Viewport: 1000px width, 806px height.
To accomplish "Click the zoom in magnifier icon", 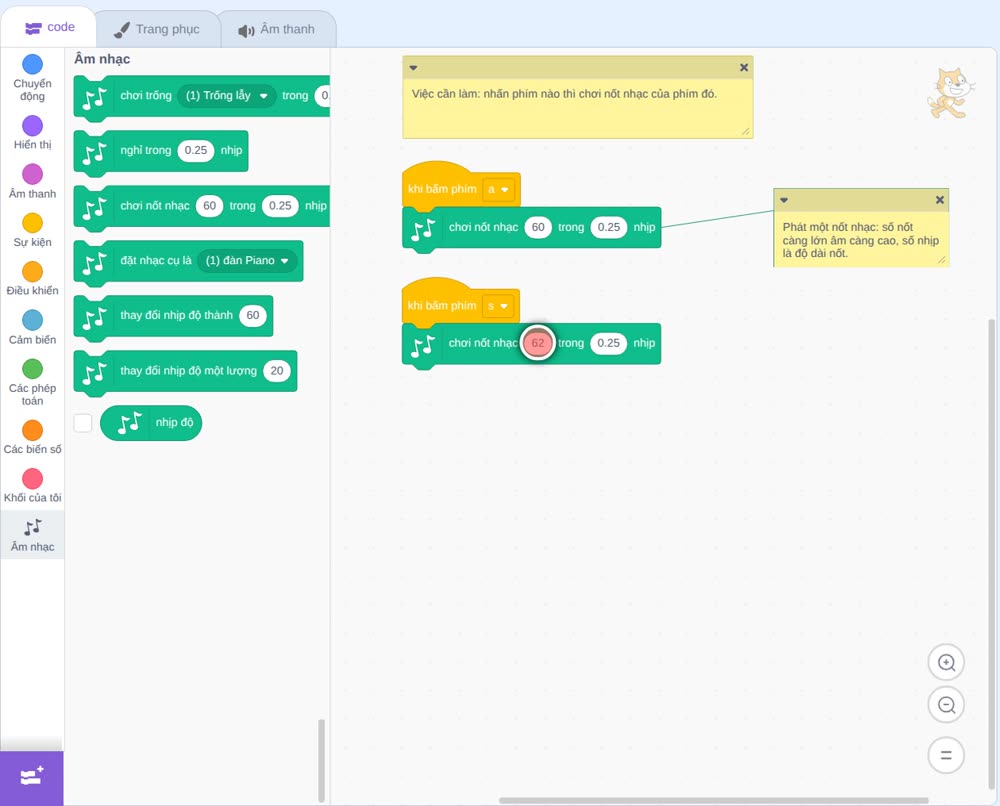I will (x=946, y=663).
